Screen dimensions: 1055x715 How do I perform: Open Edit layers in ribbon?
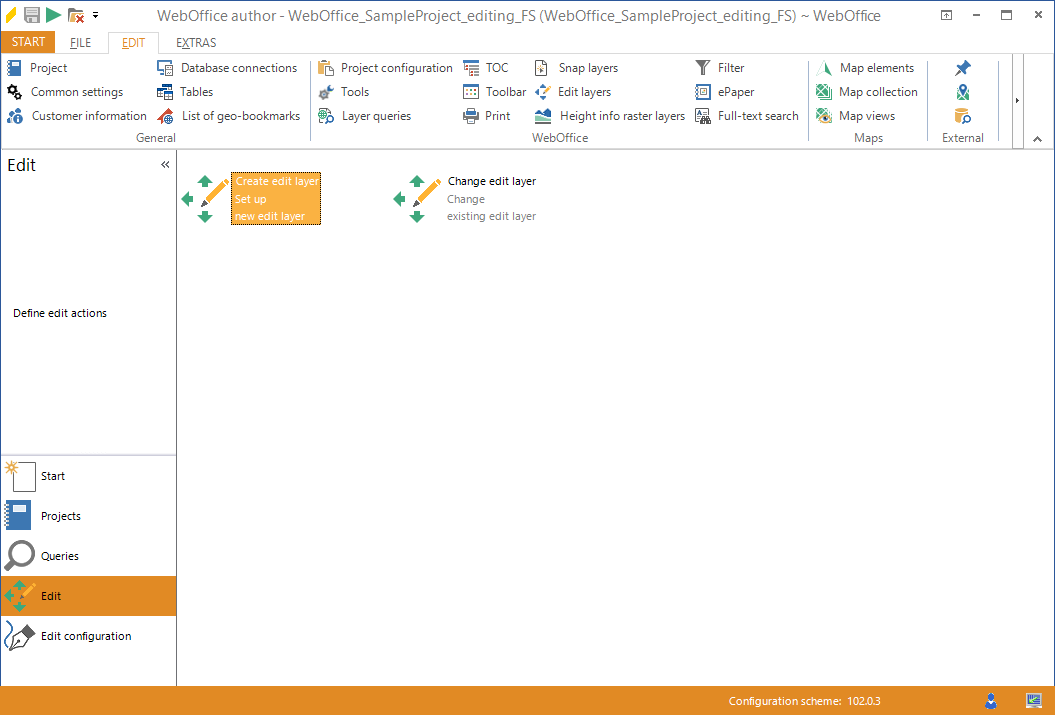tap(573, 92)
